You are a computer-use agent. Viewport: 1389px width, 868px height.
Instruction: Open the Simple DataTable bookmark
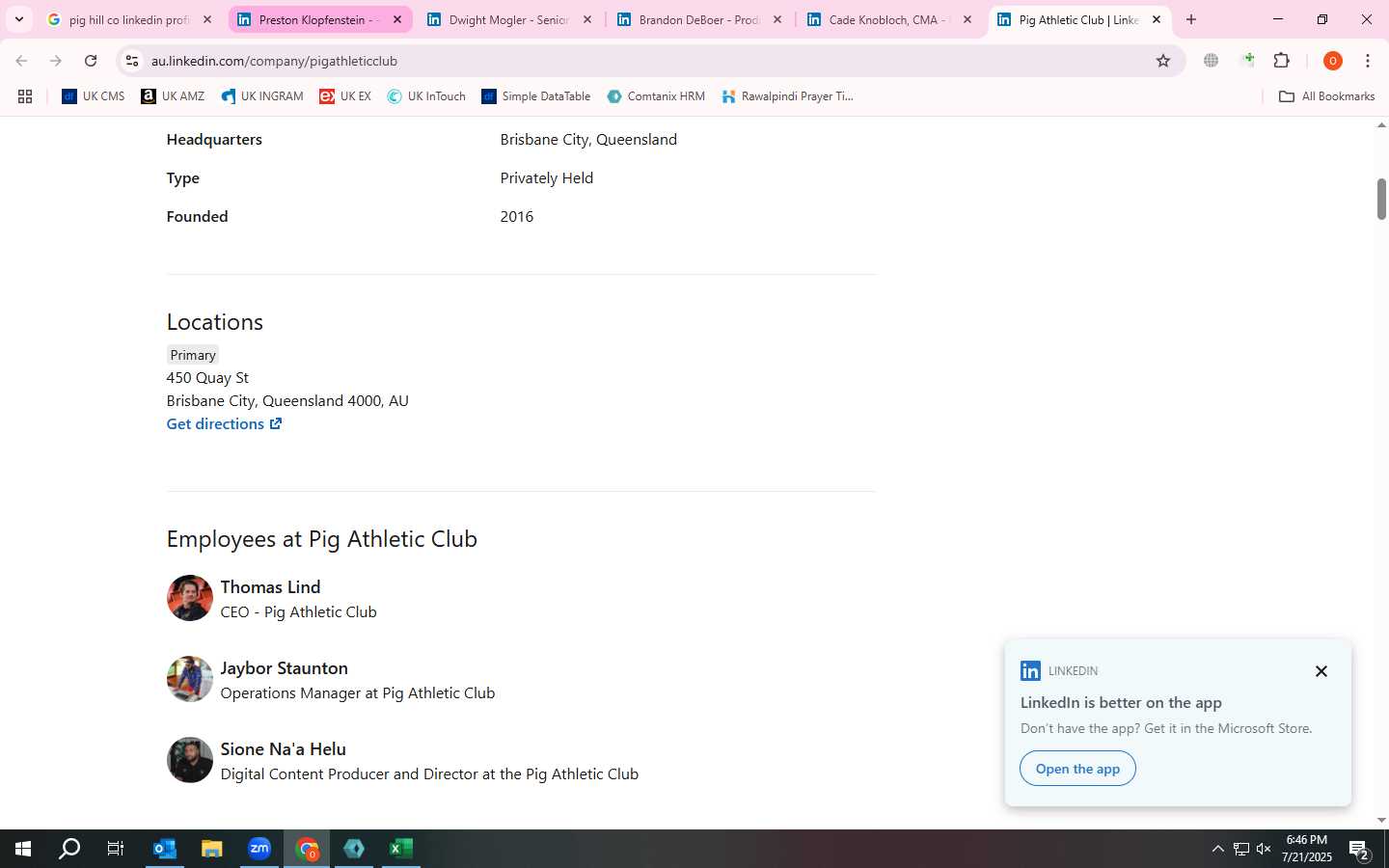536,96
